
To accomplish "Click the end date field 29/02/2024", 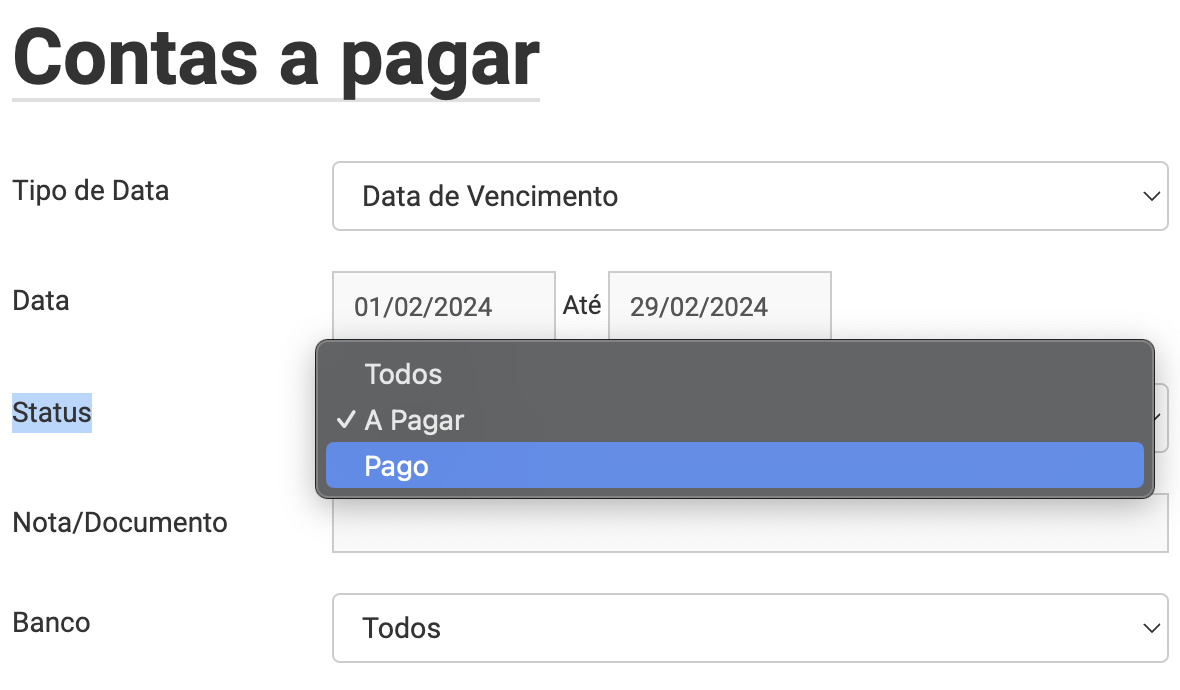I will [x=720, y=306].
